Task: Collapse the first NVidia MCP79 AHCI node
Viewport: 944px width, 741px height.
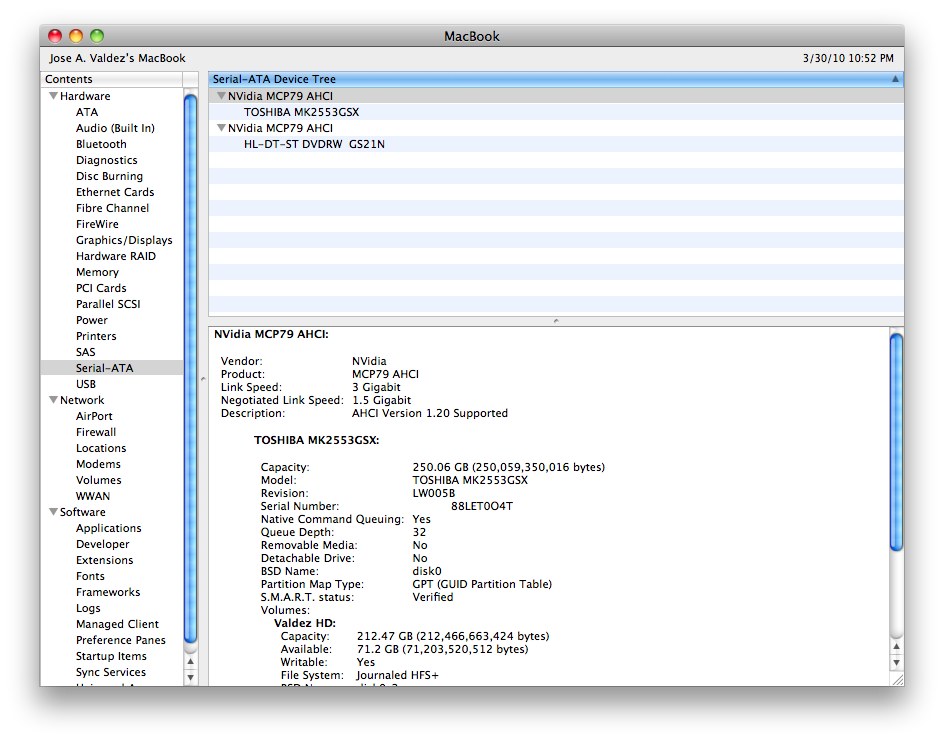Action: pos(221,96)
